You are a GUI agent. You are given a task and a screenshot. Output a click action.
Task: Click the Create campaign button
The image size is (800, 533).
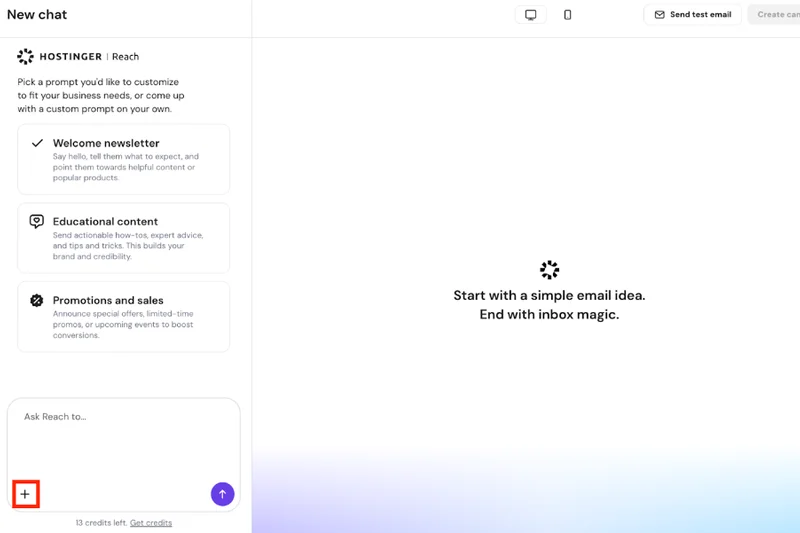click(x=776, y=15)
